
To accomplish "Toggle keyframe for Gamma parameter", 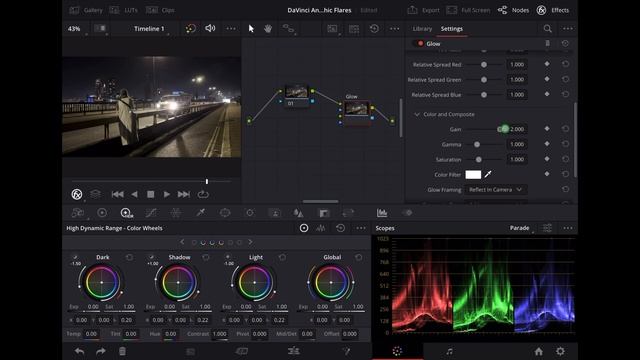I will point(547,144).
